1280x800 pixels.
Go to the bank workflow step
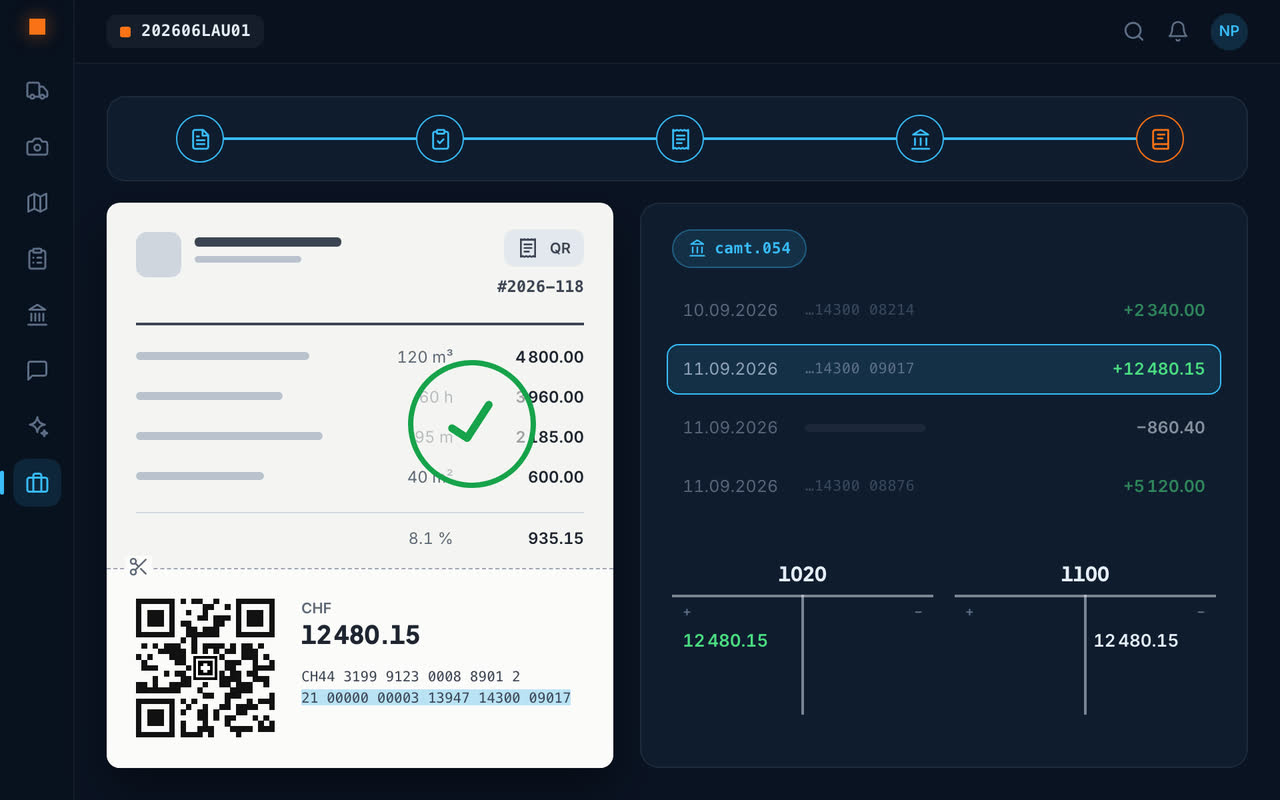920,139
